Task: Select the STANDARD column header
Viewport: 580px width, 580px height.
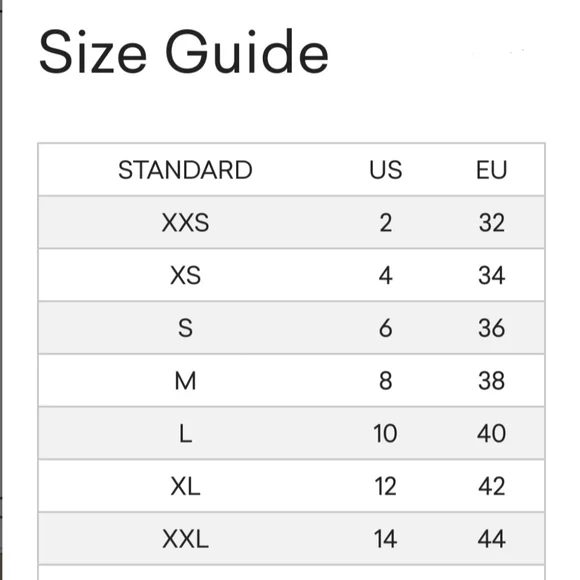Action: coord(185,170)
